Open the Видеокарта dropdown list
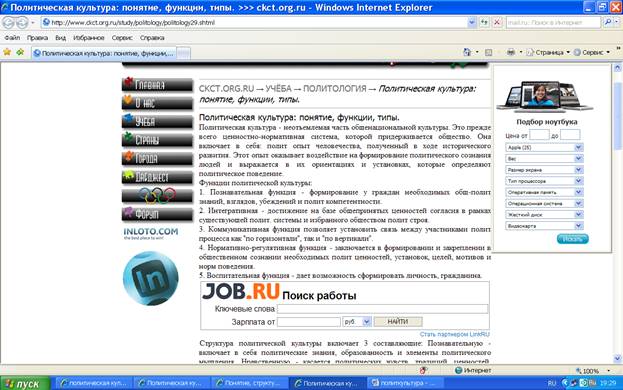 (x=544, y=226)
